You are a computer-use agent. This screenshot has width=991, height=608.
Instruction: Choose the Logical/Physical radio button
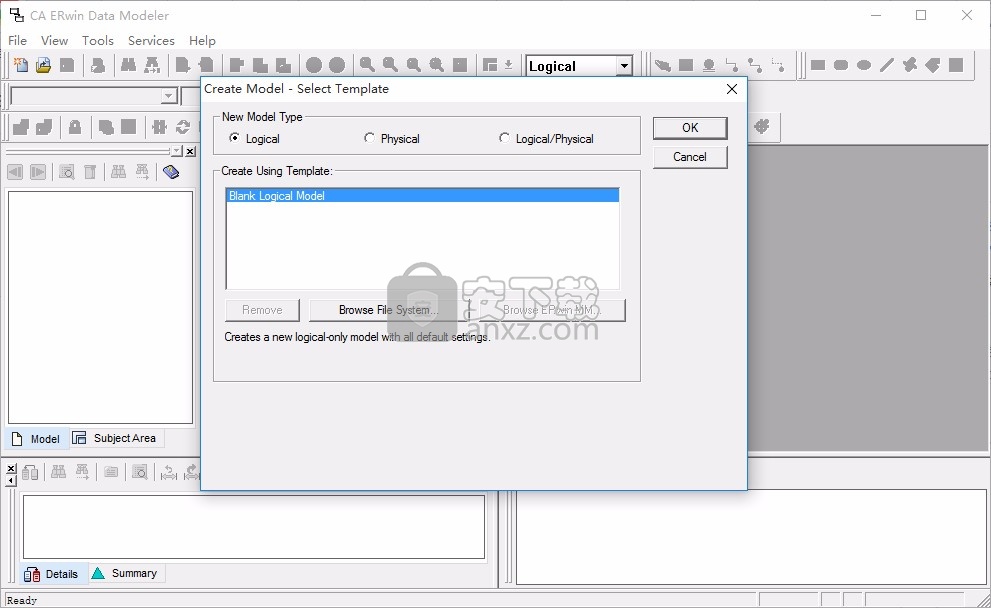[x=504, y=138]
